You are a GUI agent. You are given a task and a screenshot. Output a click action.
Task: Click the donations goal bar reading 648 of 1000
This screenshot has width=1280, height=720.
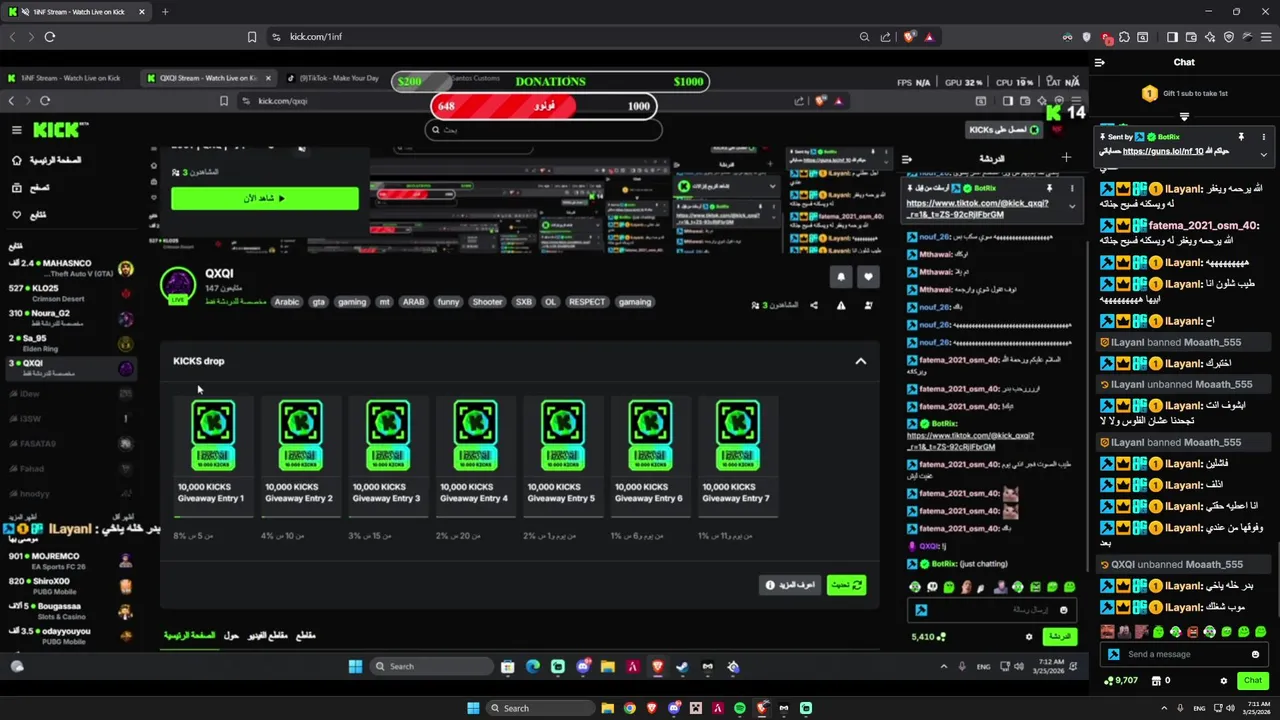(544, 106)
